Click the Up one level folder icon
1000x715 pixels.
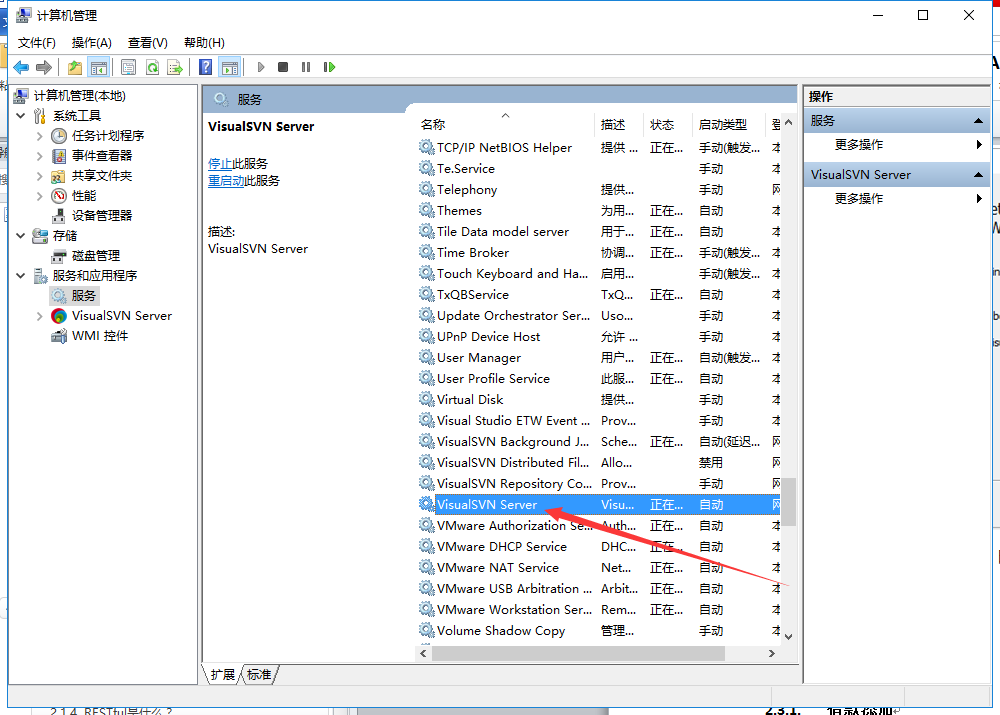click(75, 67)
